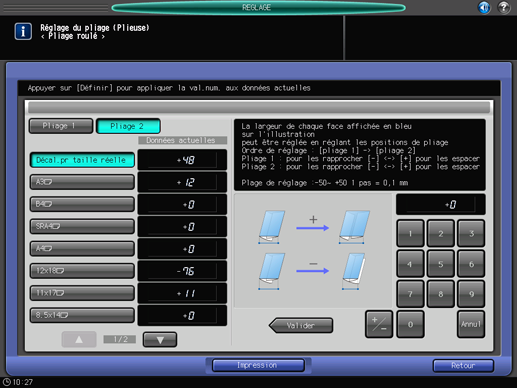The height and width of the screenshot is (388, 517).
Task: Click the +12 value for A3
Action: click(x=182, y=182)
